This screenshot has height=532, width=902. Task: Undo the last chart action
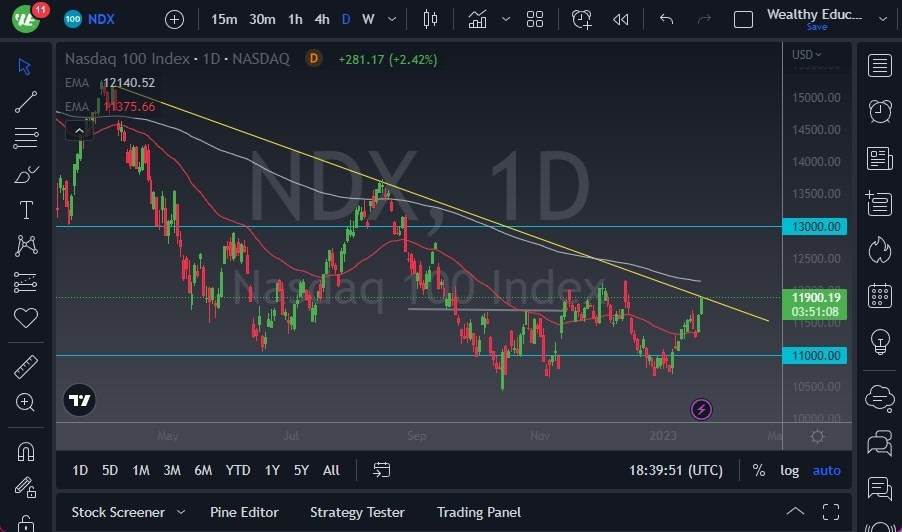coord(666,19)
